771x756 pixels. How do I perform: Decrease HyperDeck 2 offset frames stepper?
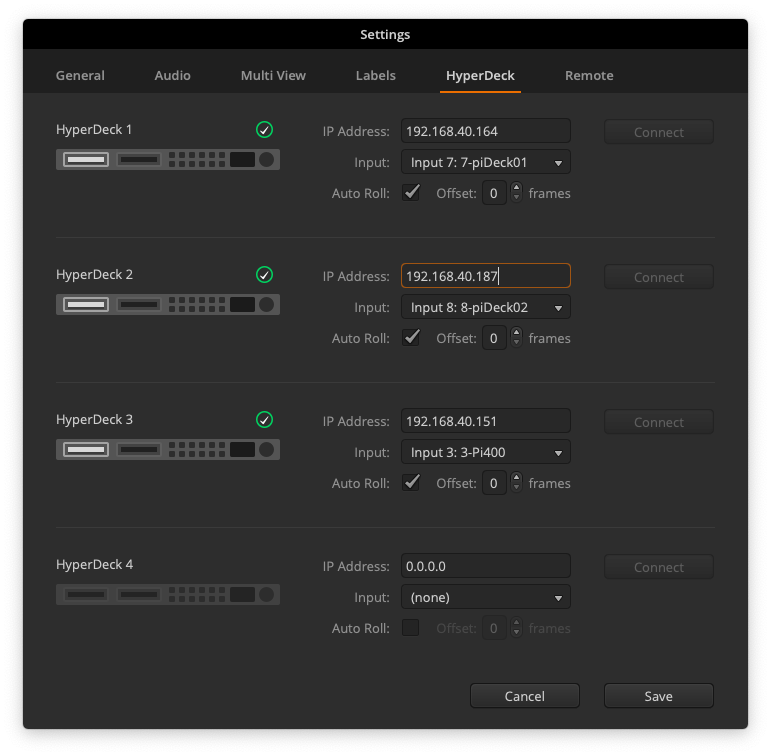pos(516,343)
